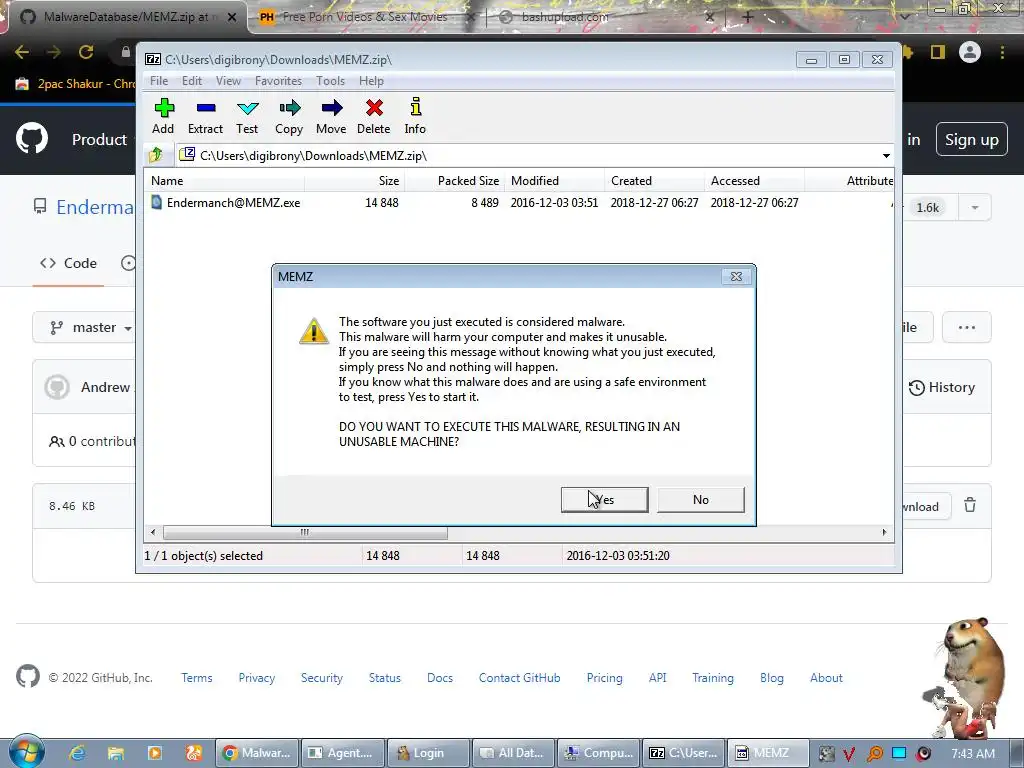Click the trash delete-file icon on GitHub
This screenshot has height=768, width=1024.
(970, 505)
